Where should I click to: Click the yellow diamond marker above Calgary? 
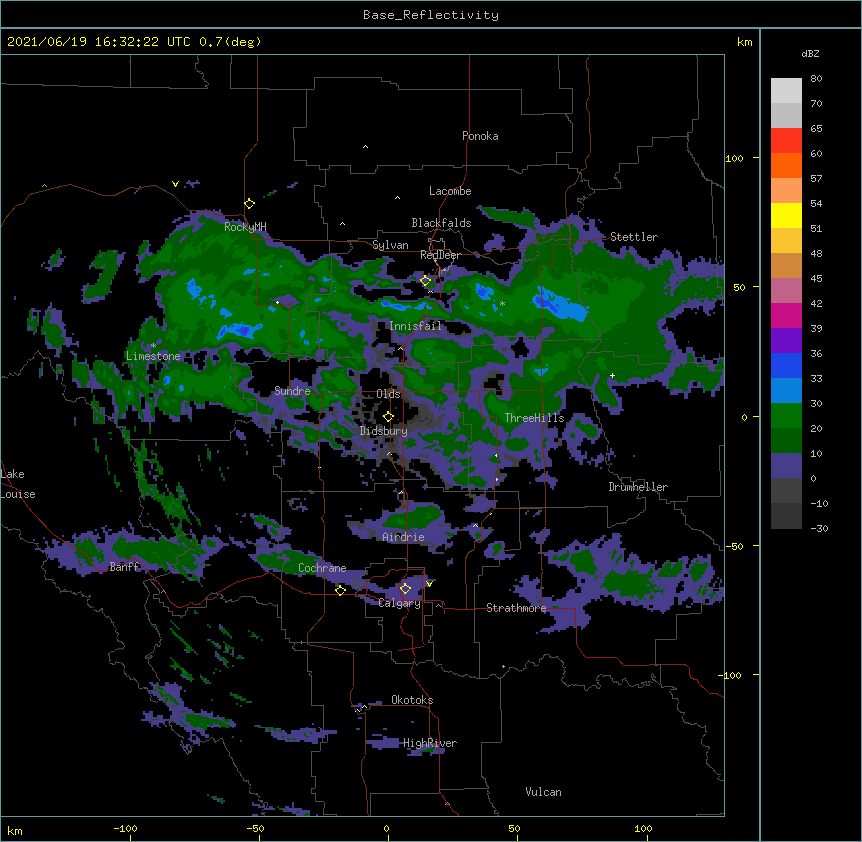pos(405,589)
